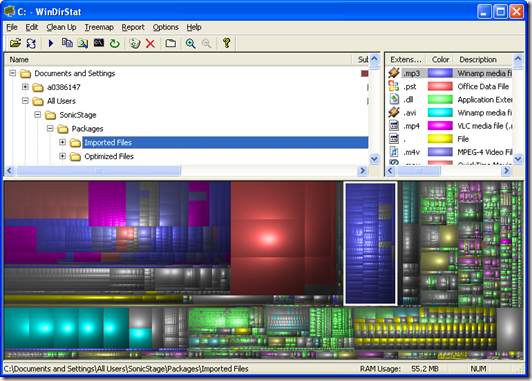Click the red X Delete icon
This screenshot has height=381, width=532.
click(x=150, y=43)
